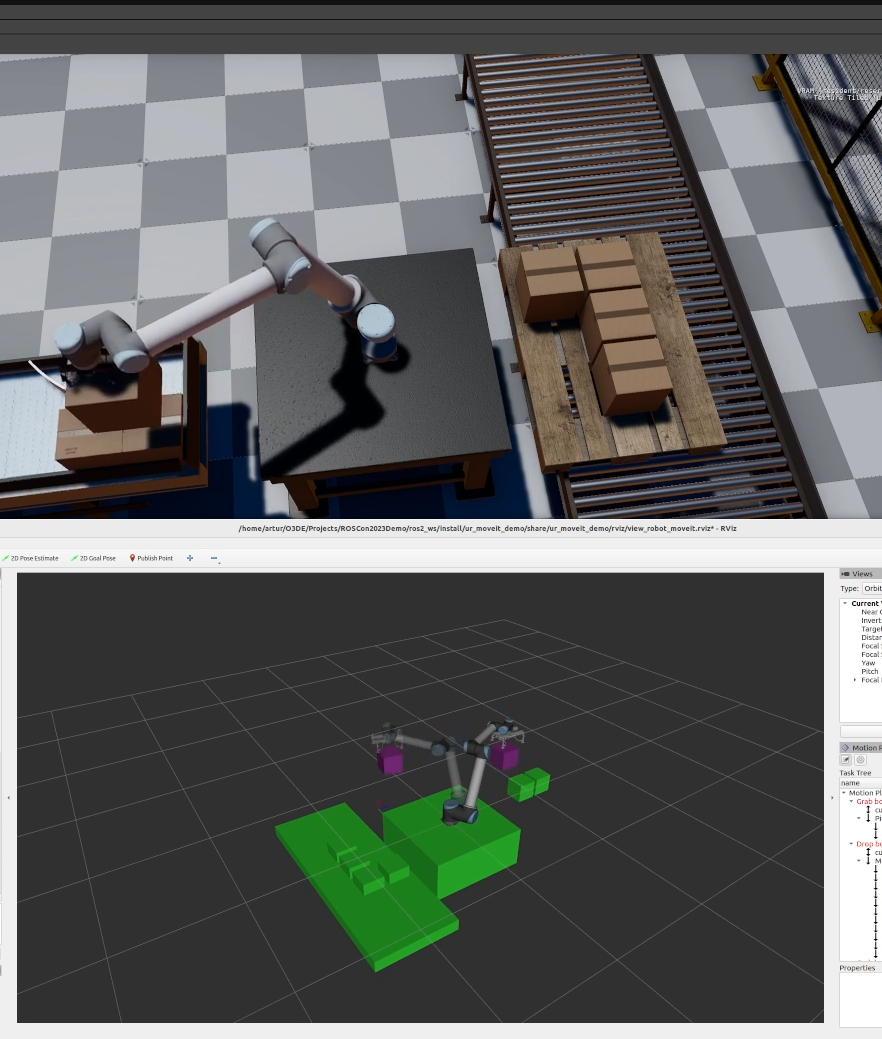Image resolution: width=882 pixels, height=1039 pixels.
Task: Choose the Publish Point tool
Action: 151,558
